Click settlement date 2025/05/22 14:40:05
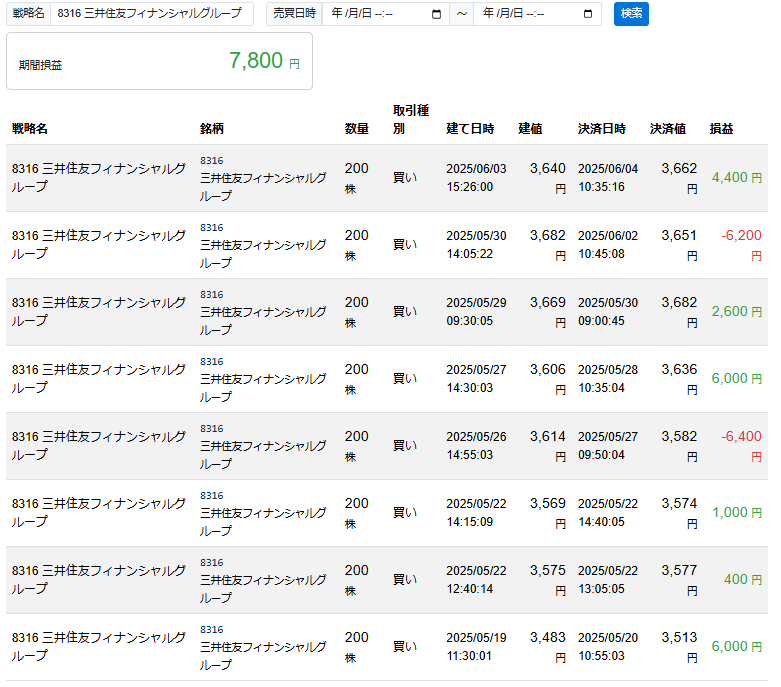The image size is (781, 687). [608, 513]
